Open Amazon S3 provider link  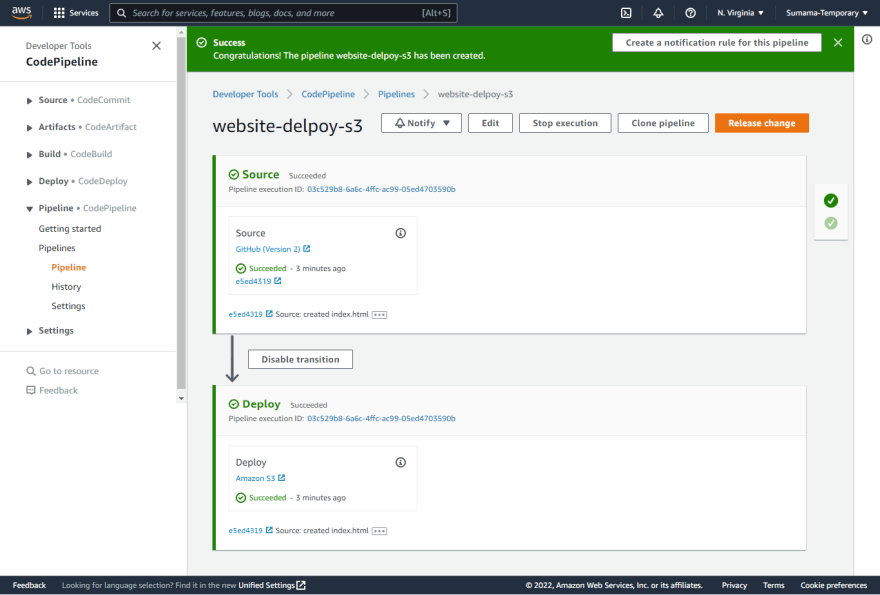(255, 478)
